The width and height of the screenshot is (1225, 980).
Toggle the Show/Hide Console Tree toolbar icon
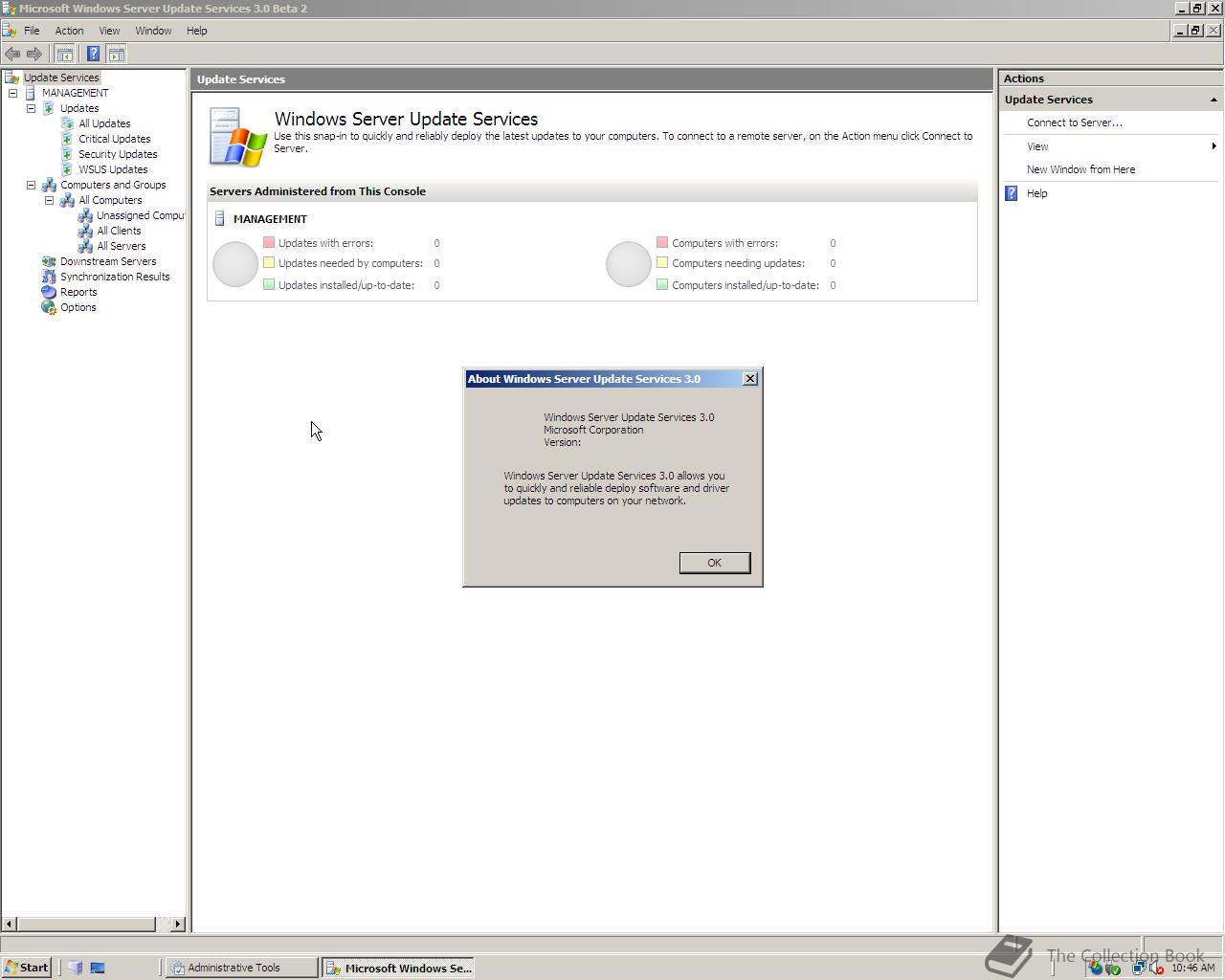65,55
